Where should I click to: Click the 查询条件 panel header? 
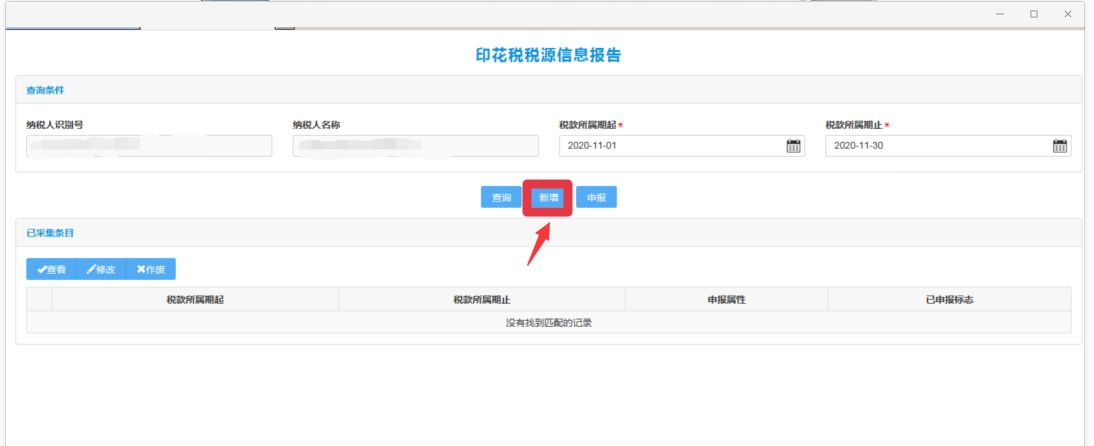coord(45,90)
